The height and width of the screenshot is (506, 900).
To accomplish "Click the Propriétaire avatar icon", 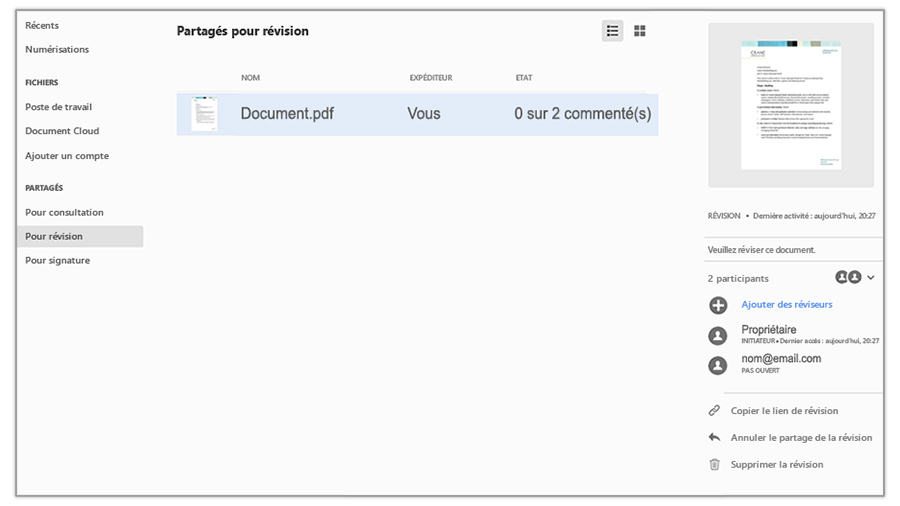I will [x=717, y=336].
